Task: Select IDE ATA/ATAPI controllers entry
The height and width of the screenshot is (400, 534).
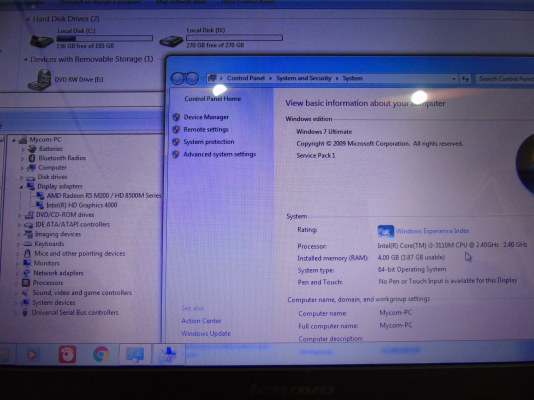Action: 72,224
